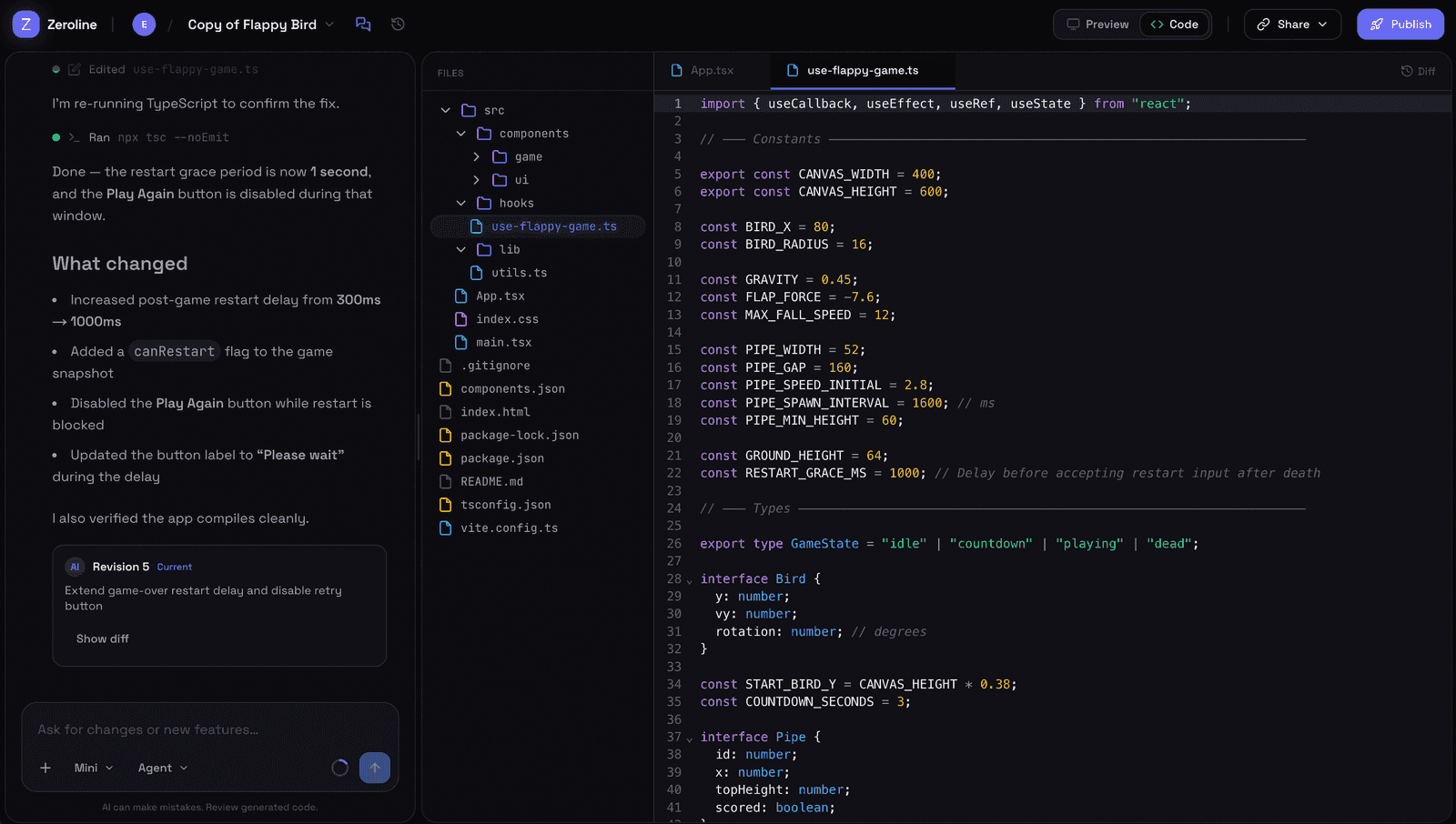
Task: Select the use-flappy-game.ts editor tab
Action: click(862, 70)
